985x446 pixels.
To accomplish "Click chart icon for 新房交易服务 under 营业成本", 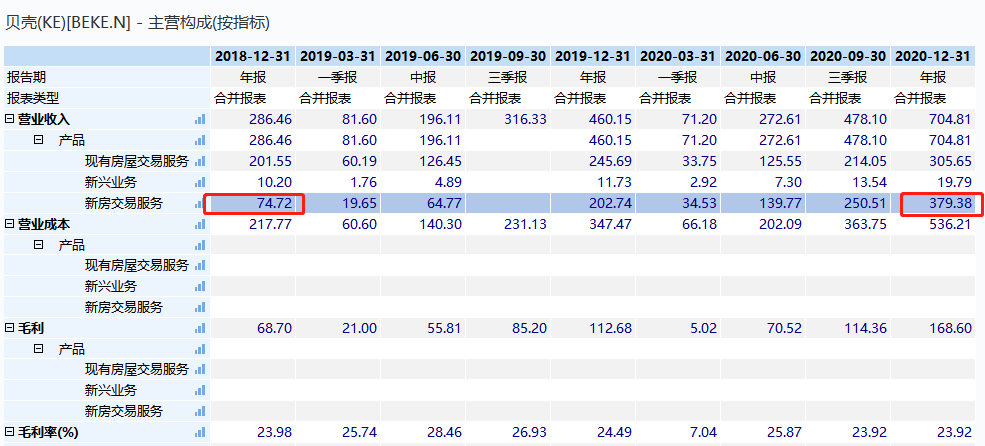I will pyautogui.click(x=200, y=307).
